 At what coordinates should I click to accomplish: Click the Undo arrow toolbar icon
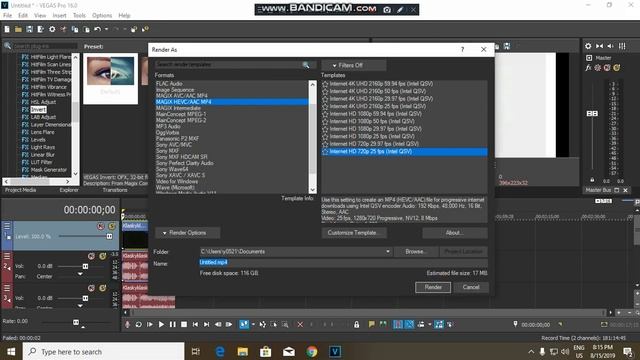[x=97, y=29]
